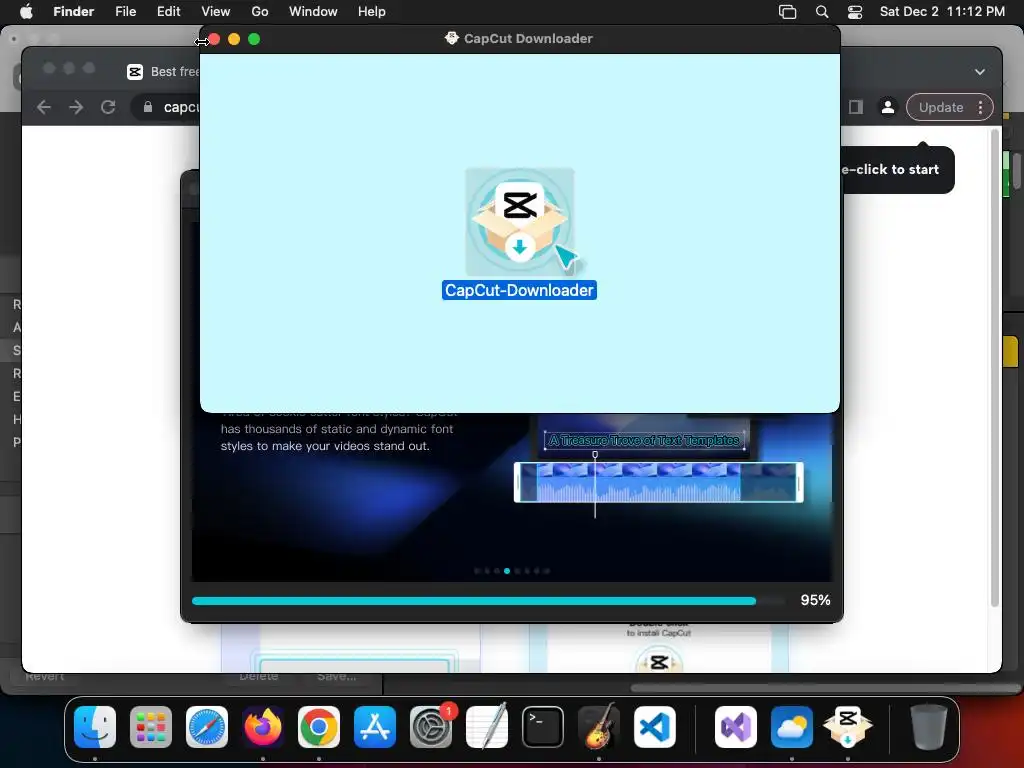This screenshot has height=768, width=1024.
Task: Go back in the Chrome window
Action: pyautogui.click(x=44, y=107)
